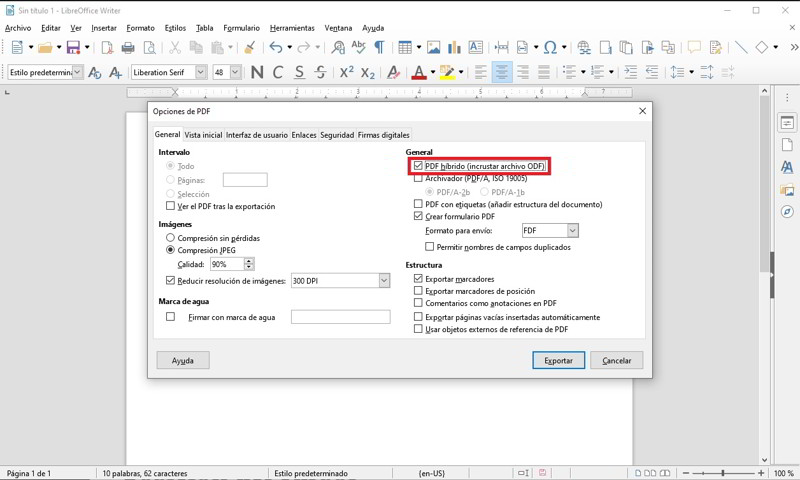Toggle Exportar marcadores checkbox
Viewport: 800px width, 480px height.
tap(419, 278)
